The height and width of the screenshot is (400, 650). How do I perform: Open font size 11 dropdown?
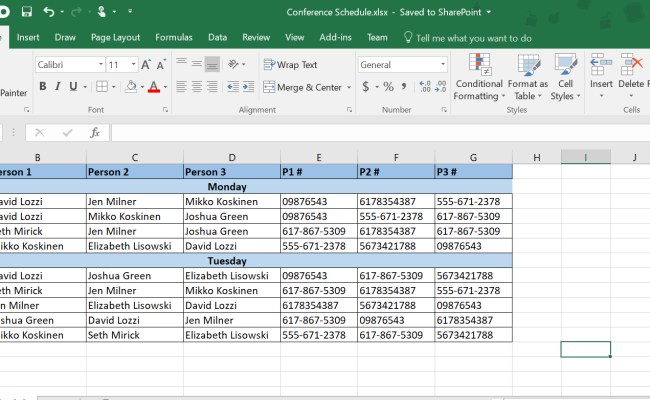[133, 64]
